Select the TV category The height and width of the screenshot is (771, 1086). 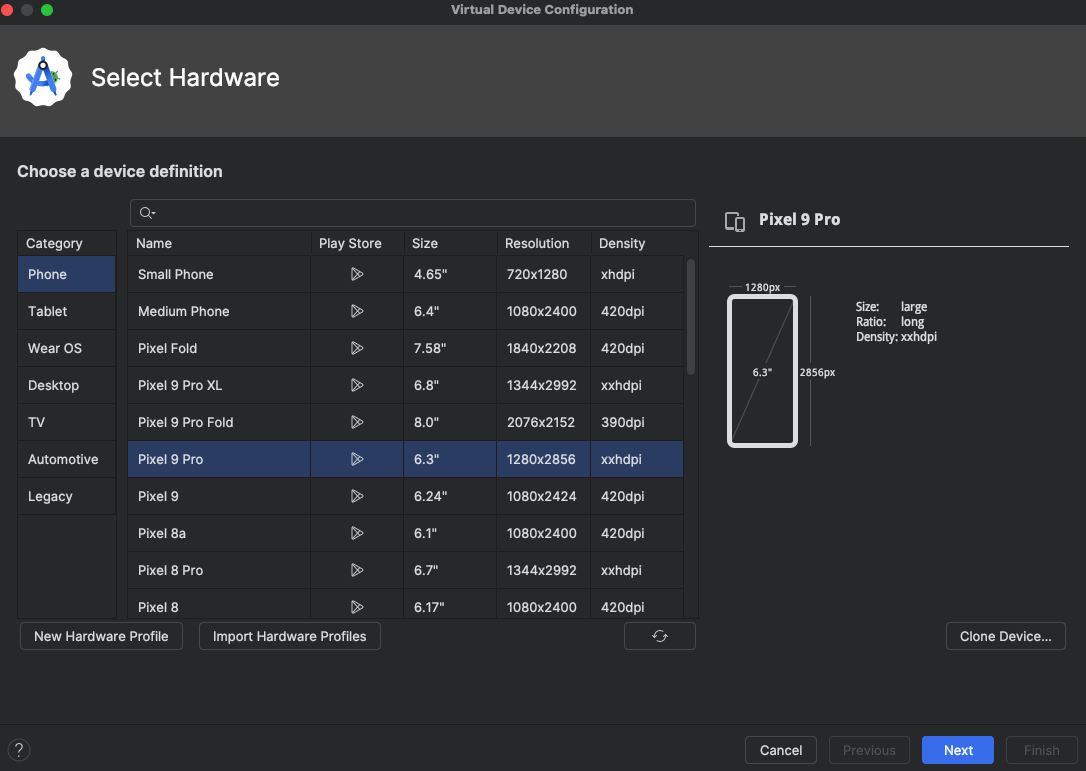66,422
